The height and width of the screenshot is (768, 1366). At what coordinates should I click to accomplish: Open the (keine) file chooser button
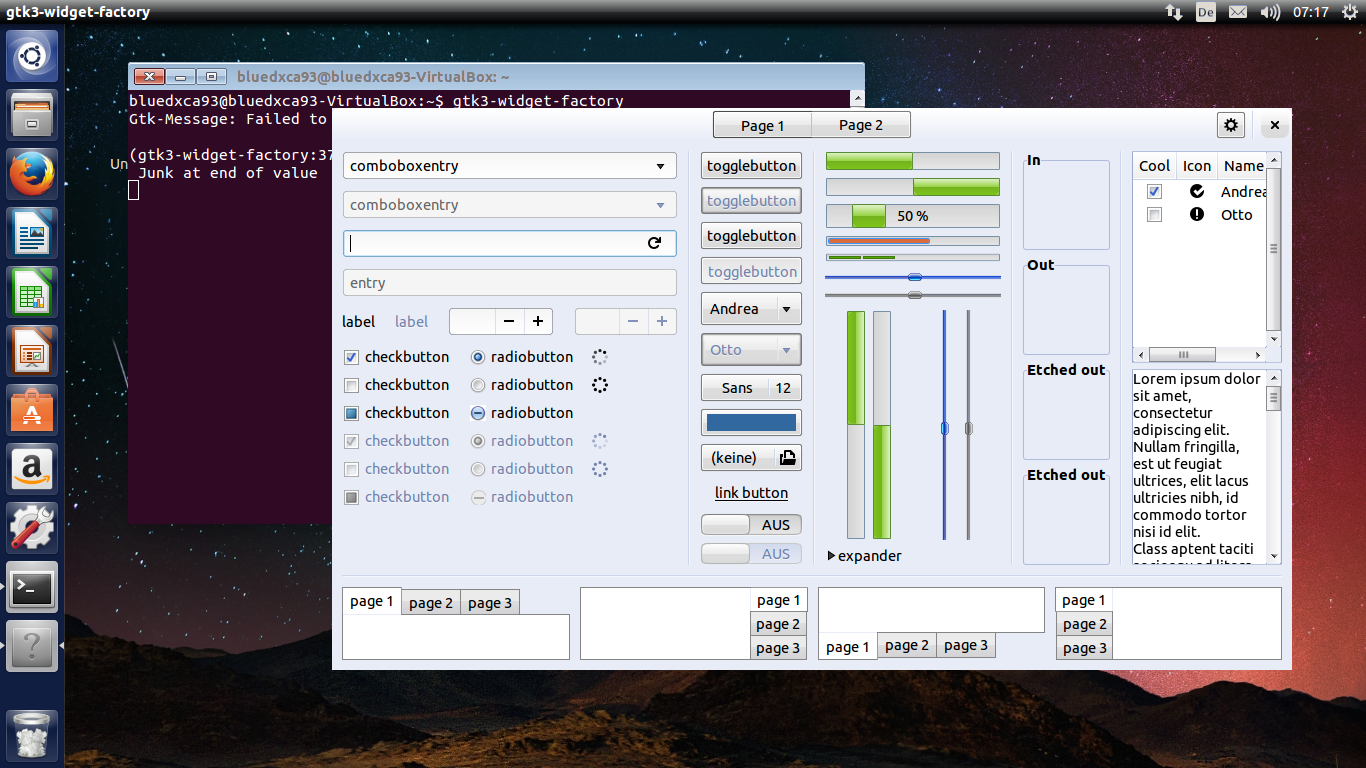coord(751,458)
